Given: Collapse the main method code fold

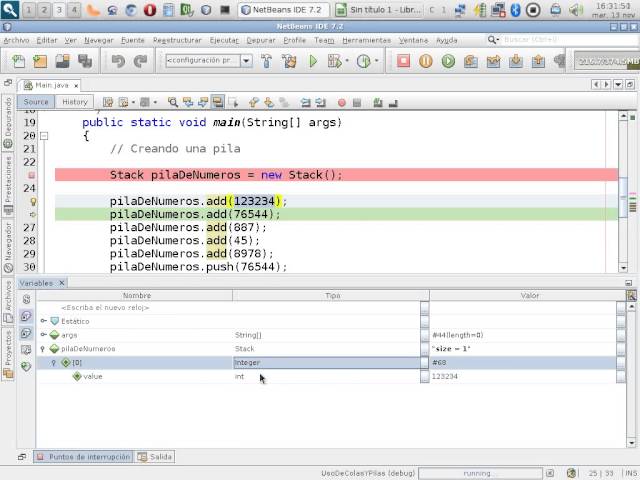Looking at the screenshot, I should tap(44, 136).
